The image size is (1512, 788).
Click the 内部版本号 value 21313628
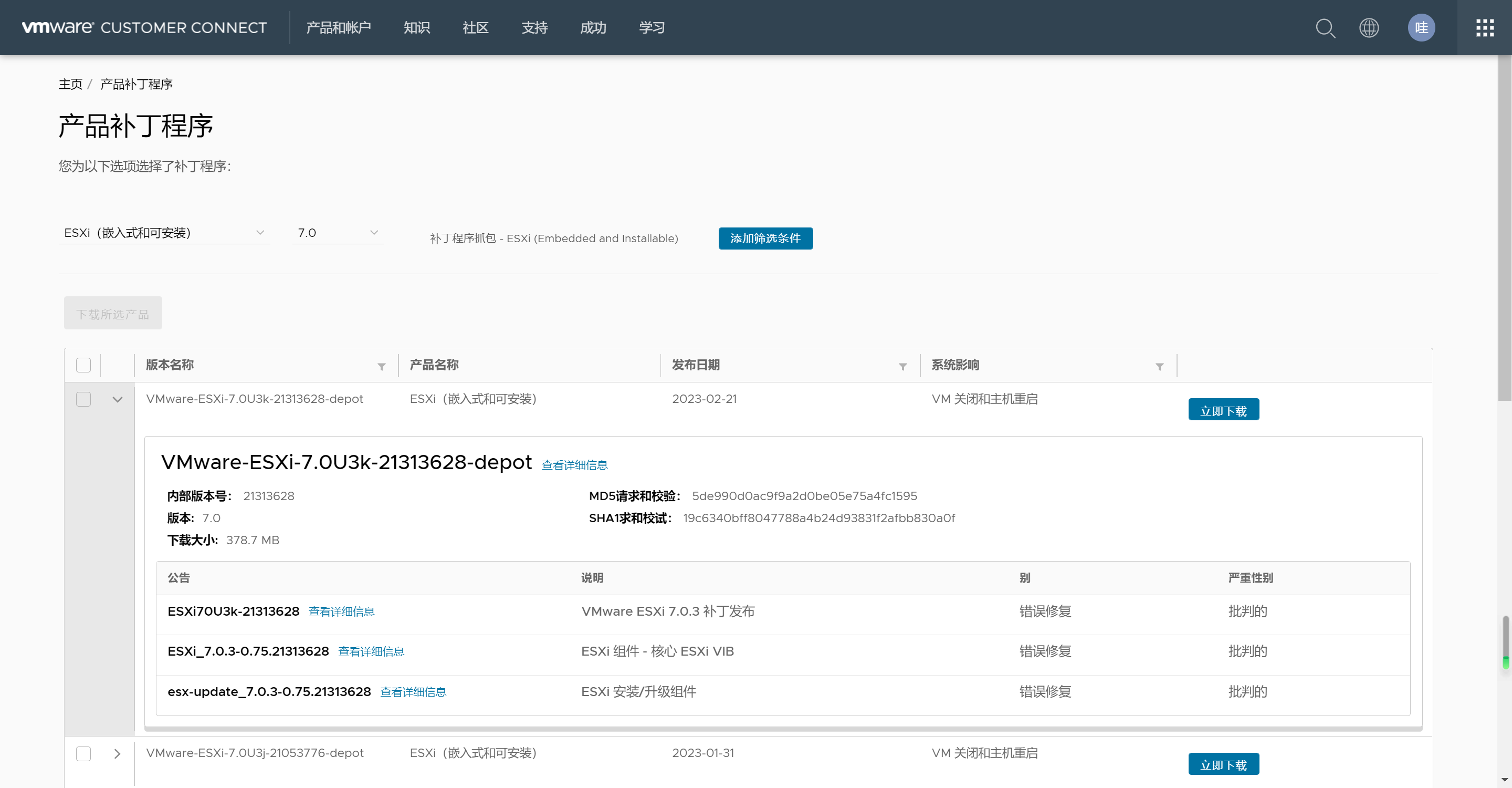coord(269,496)
